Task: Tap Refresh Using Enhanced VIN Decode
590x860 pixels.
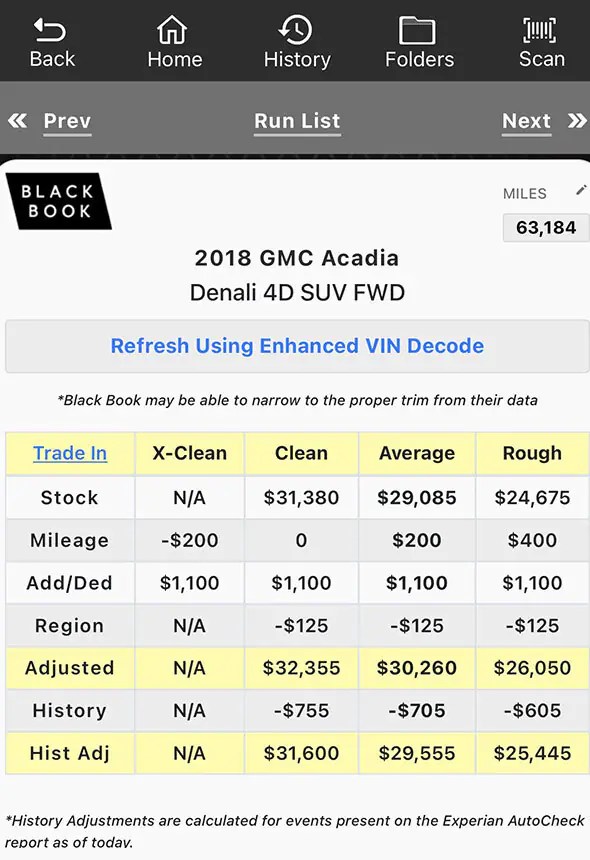Action: (x=296, y=345)
